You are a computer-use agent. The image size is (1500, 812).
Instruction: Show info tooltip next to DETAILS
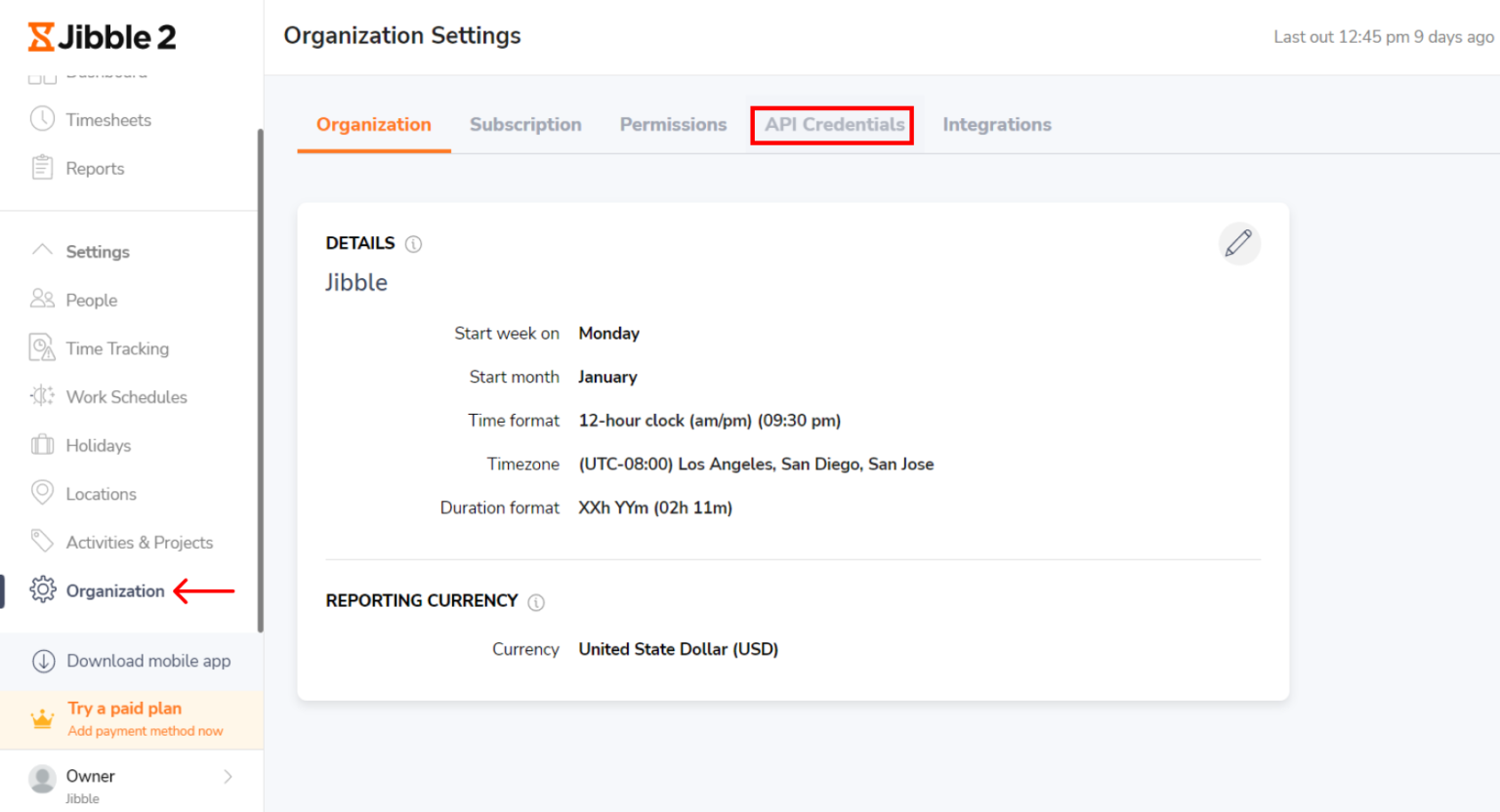[414, 244]
